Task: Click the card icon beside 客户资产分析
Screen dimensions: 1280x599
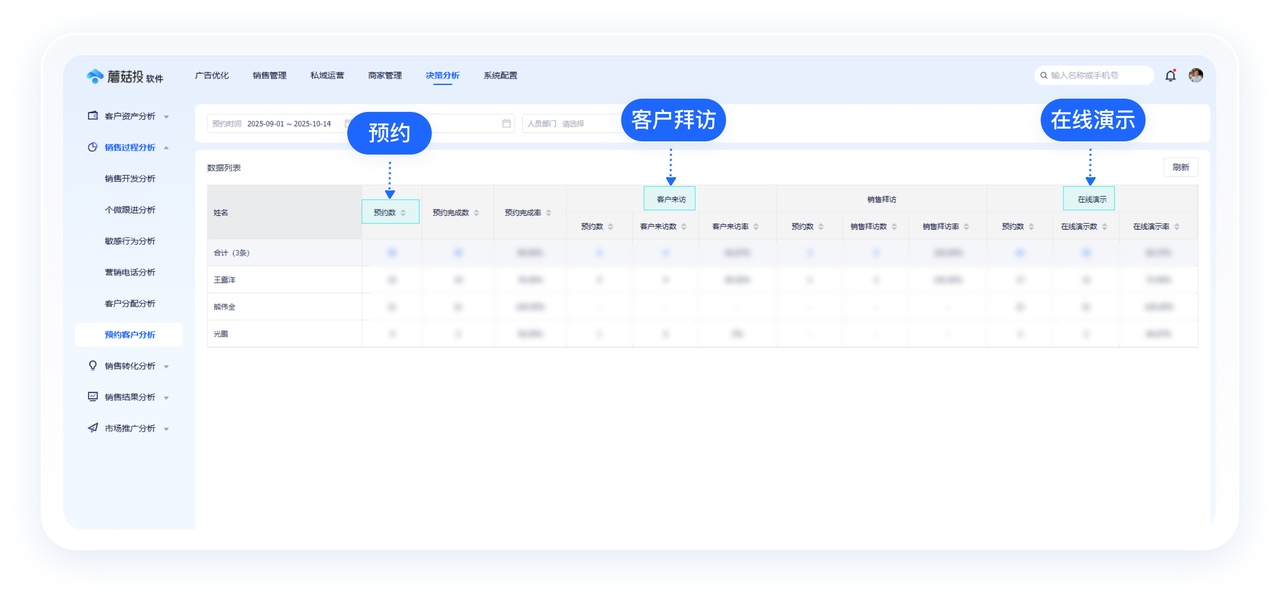Action: (92, 115)
